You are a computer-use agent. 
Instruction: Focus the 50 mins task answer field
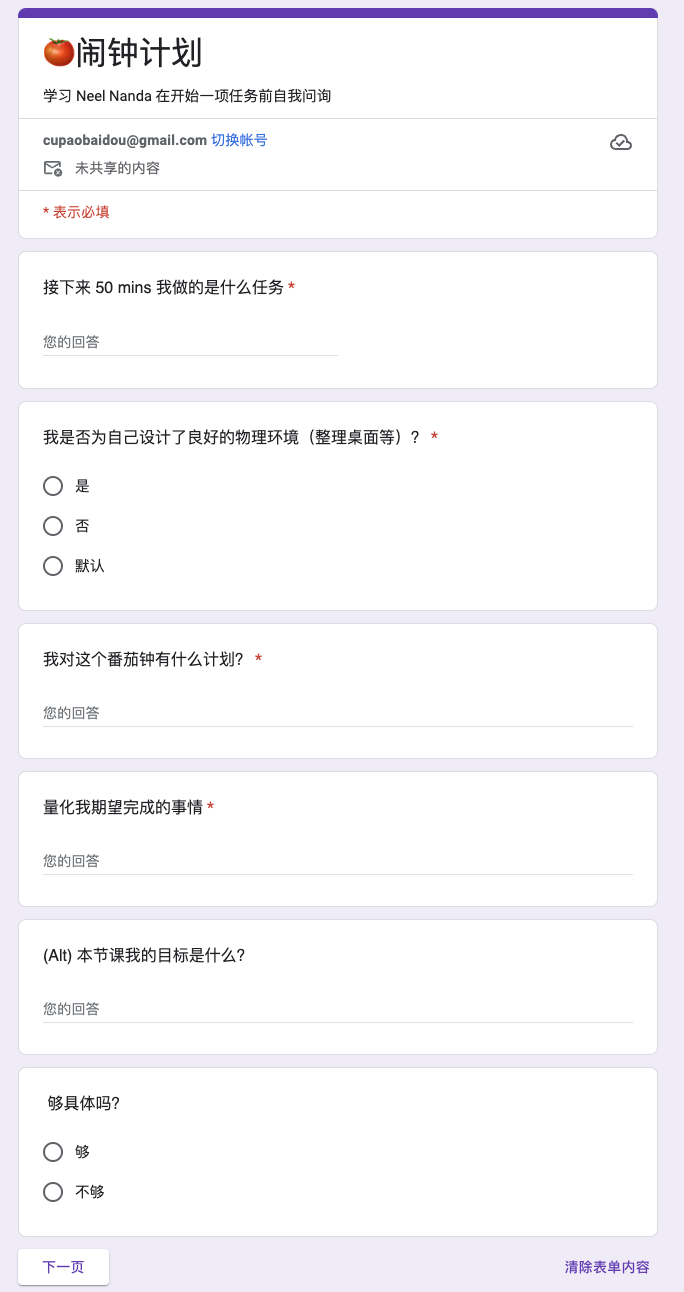click(190, 342)
